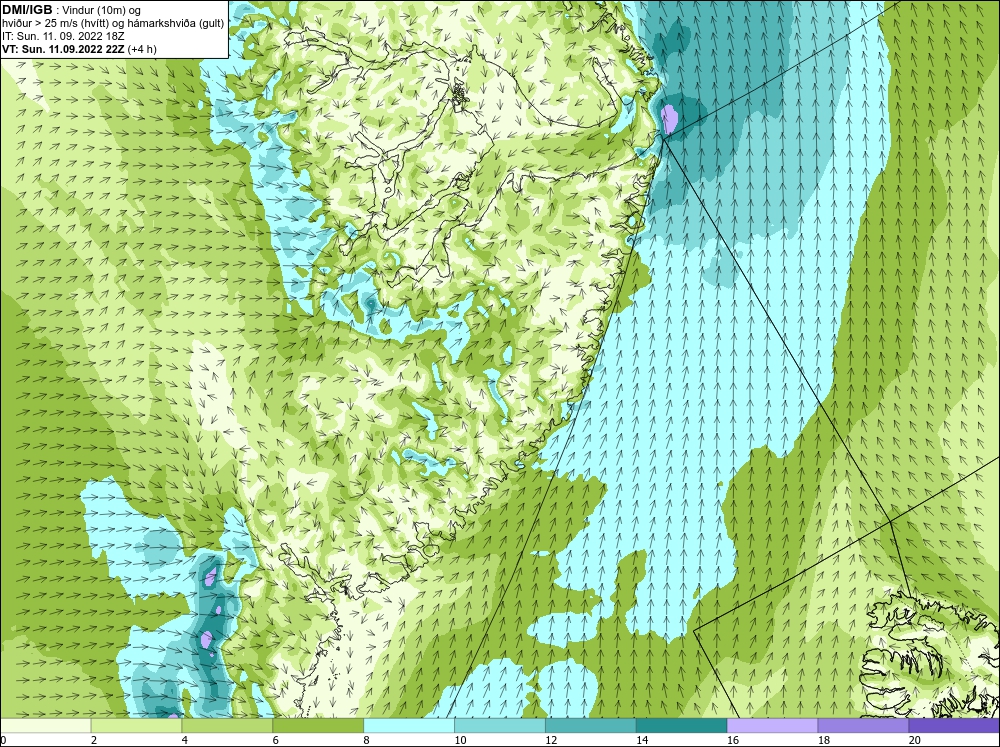
Task: Click the '(+4 h)' forecast offset text
Action: (142, 48)
